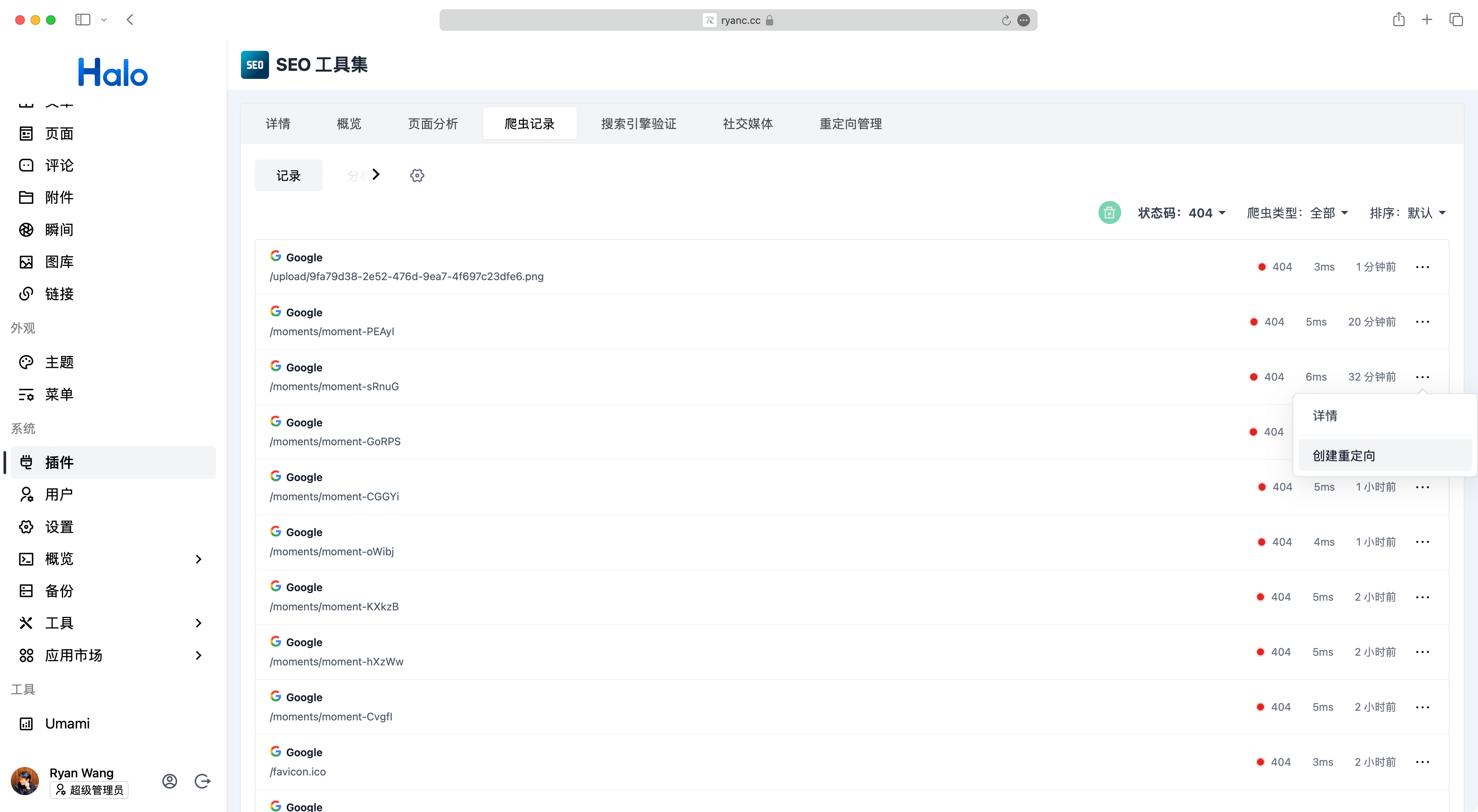Viewport: 1478px width, 812px height.
Task: Click Ryan Wang's avatar thumbnail
Action: [x=25, y=781]
